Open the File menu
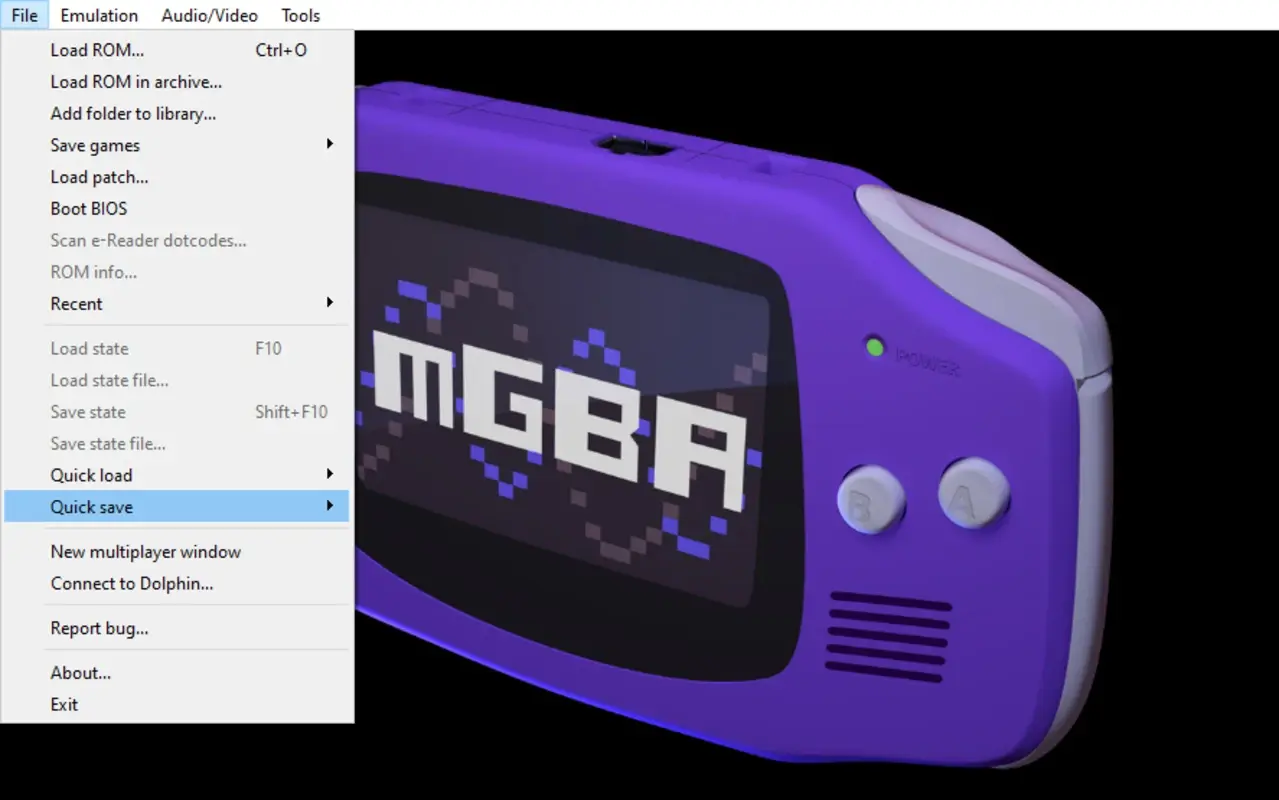 coord(24,15)
